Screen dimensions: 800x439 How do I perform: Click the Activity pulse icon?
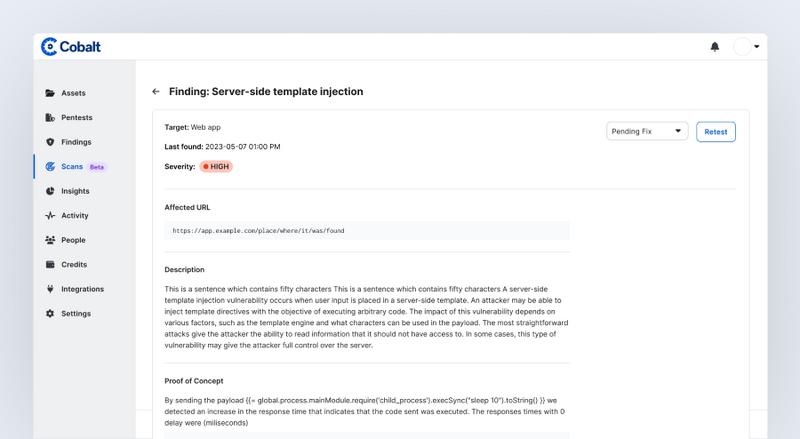(50, 215)
